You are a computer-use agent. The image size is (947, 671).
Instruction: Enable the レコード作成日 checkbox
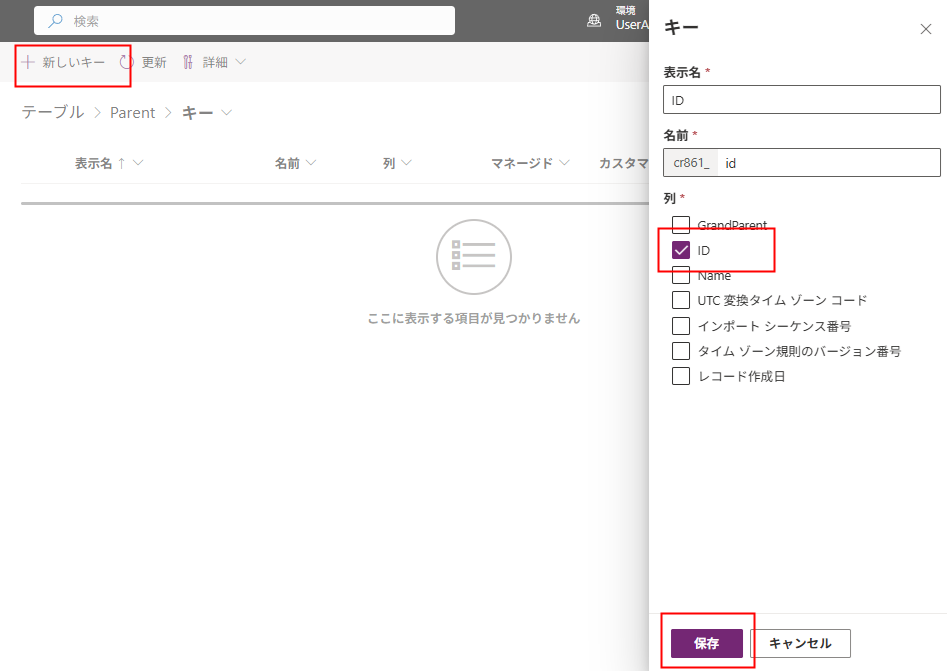click(x=681, y=376)
